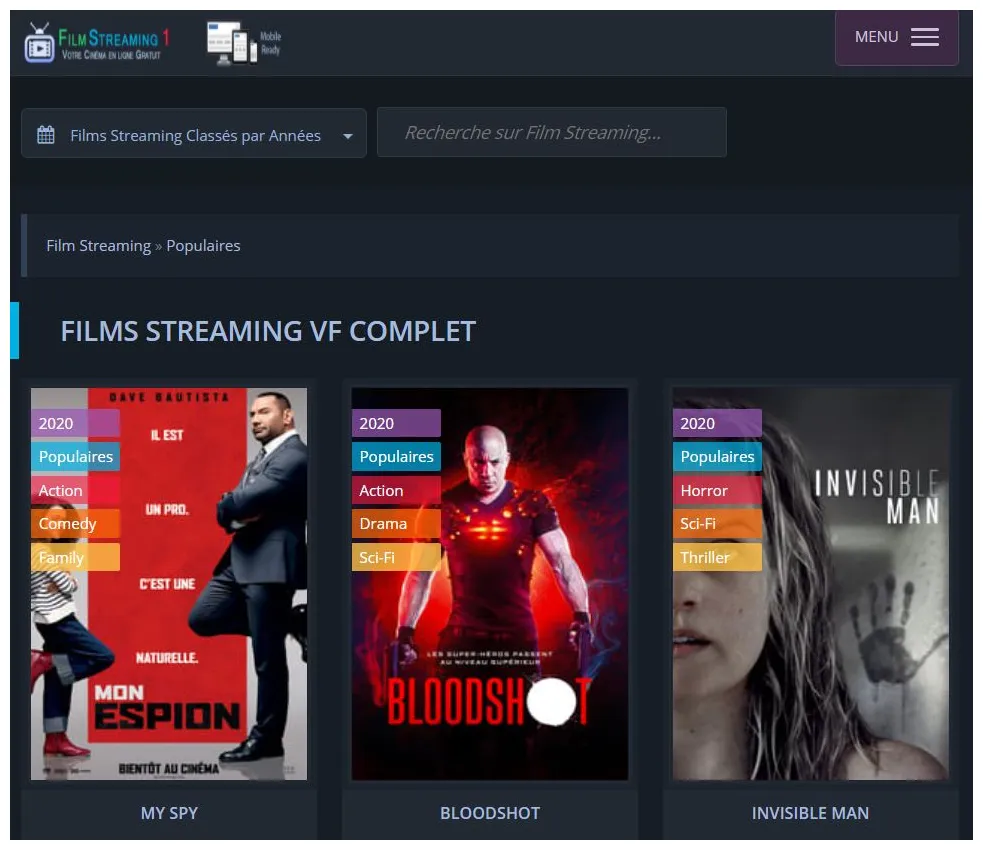
Task: Open the Bloodshot movie title link
Action: [x=489, y=813]
